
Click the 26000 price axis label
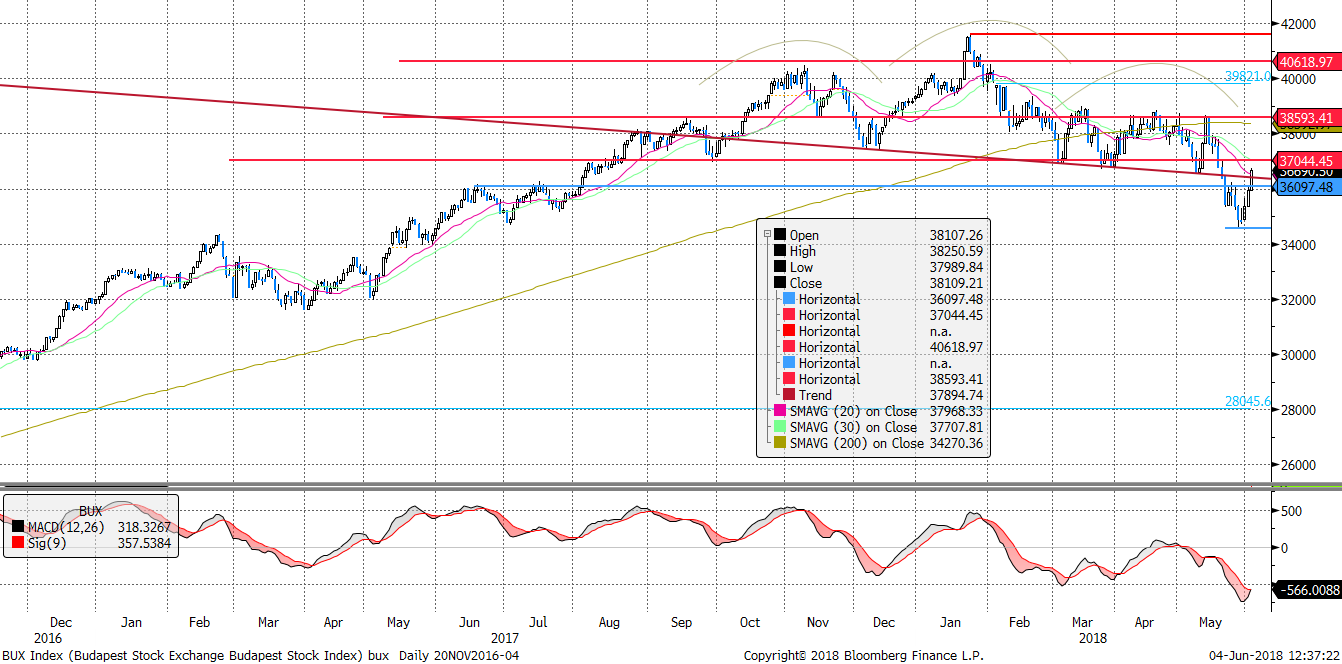[1299, 465]
